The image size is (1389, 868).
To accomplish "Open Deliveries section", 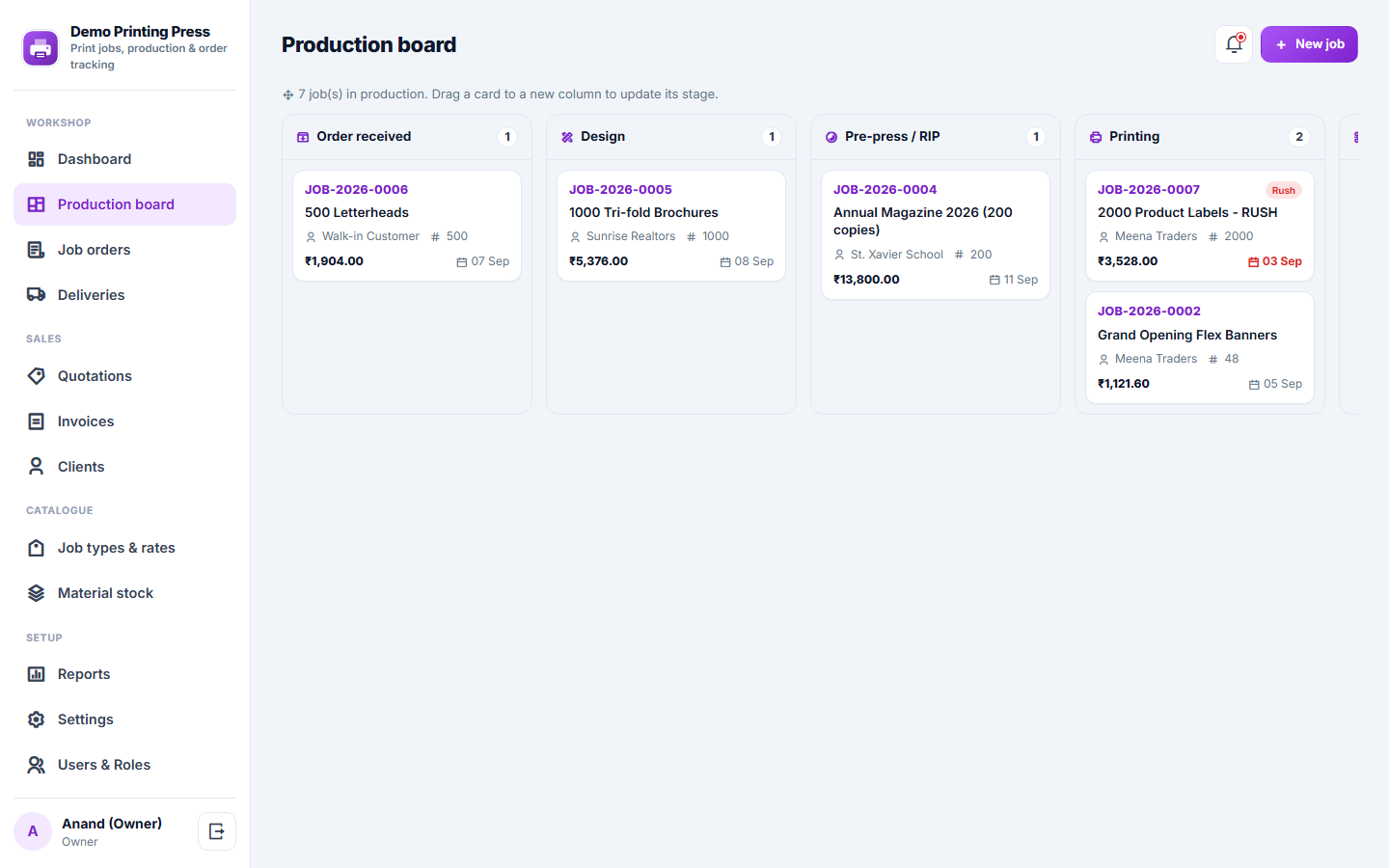I will pos(124,295).
